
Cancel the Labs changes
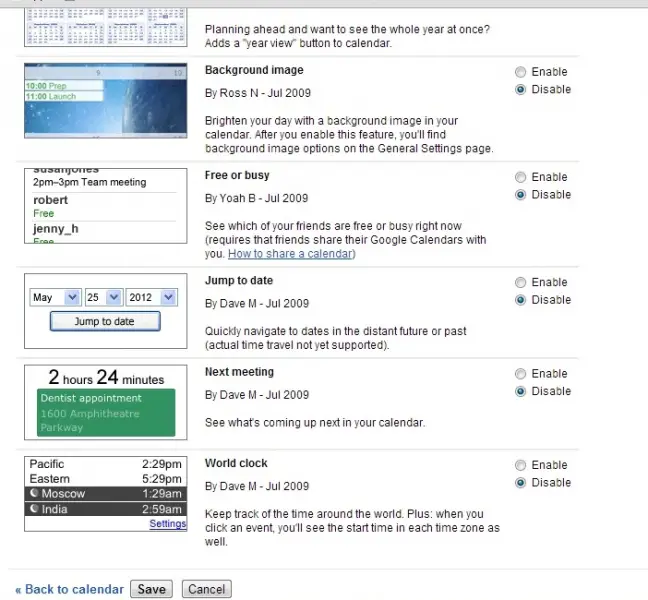click(207, 589)
